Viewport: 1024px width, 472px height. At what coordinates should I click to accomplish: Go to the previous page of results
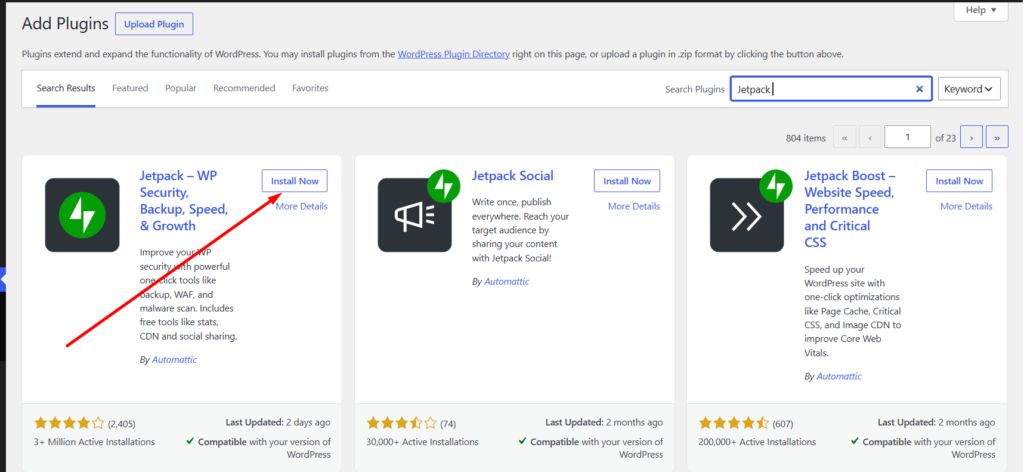[871, 138]
